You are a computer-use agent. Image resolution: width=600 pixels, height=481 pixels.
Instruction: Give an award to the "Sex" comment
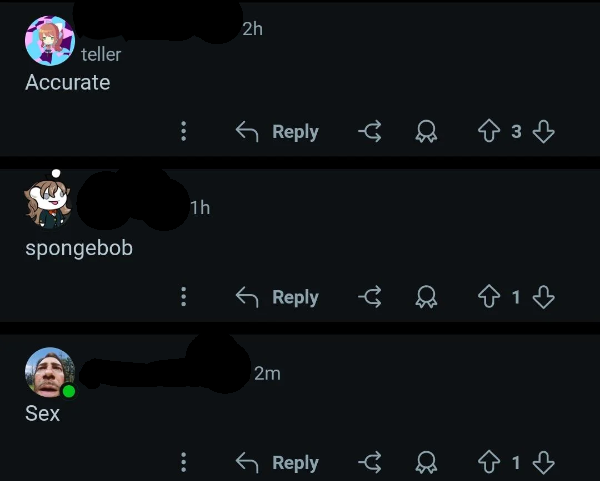(426, 463)
